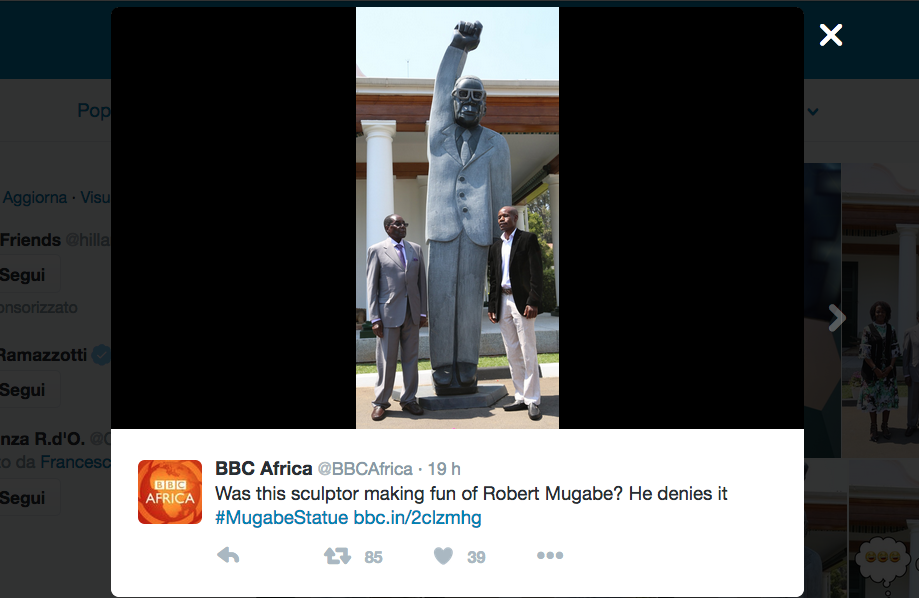The image size is (919, 598).
Task: Retweet the Mugabe statue tweet
Action: pyautogui.click(x=338, y=556)
